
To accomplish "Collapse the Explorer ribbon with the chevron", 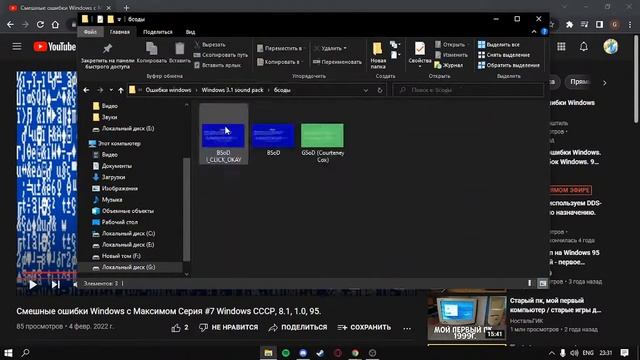I will click(534, 32).
